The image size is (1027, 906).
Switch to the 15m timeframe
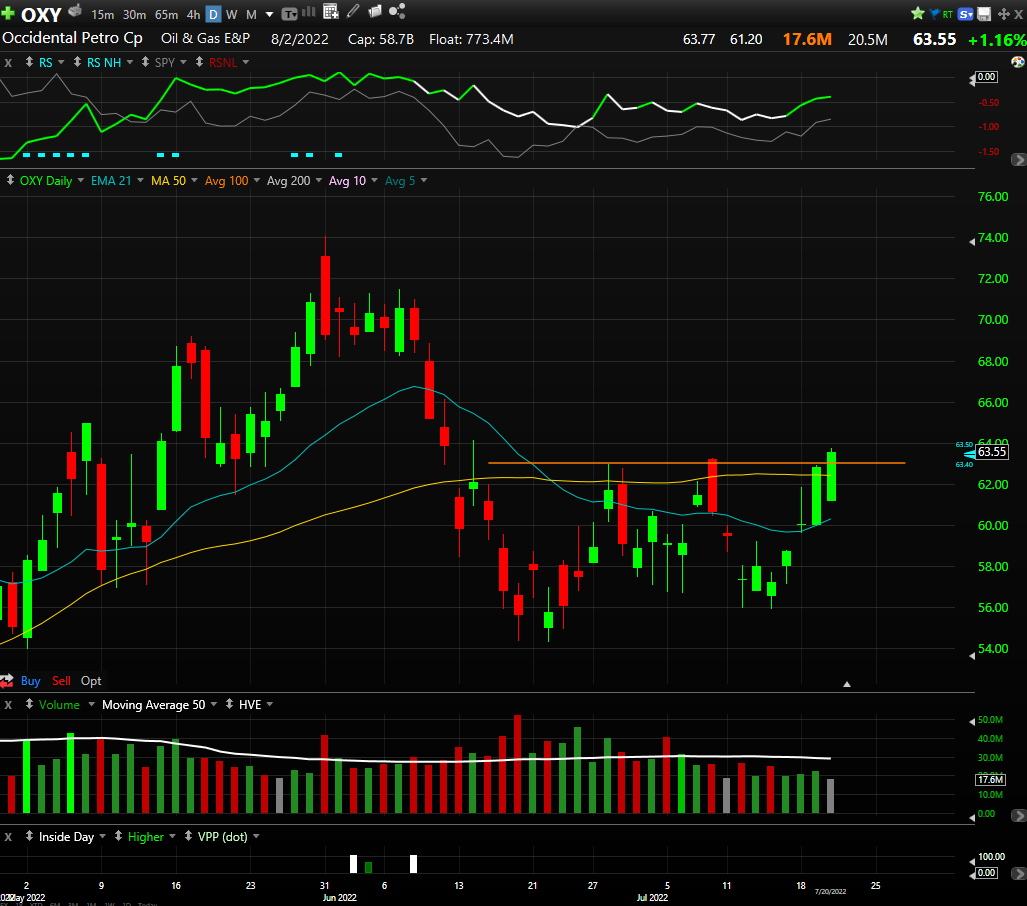[x=102, y=14]
